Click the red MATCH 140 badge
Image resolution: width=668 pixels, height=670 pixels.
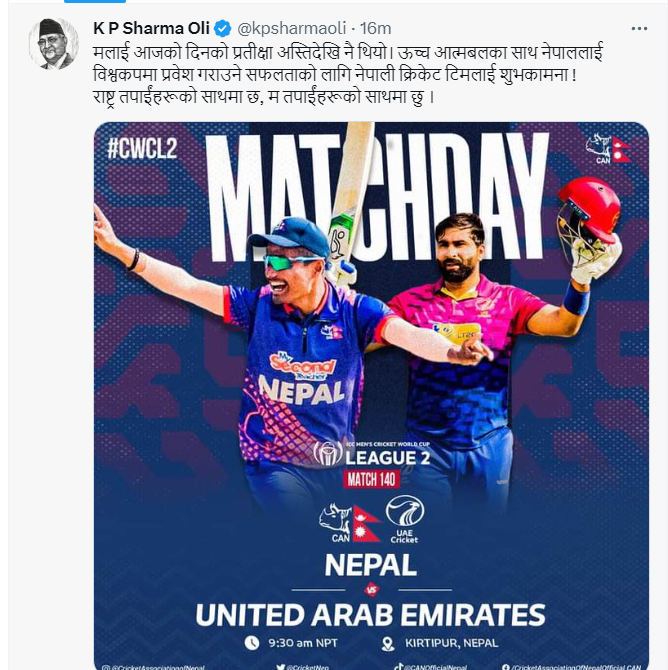[x=371, y=479]
